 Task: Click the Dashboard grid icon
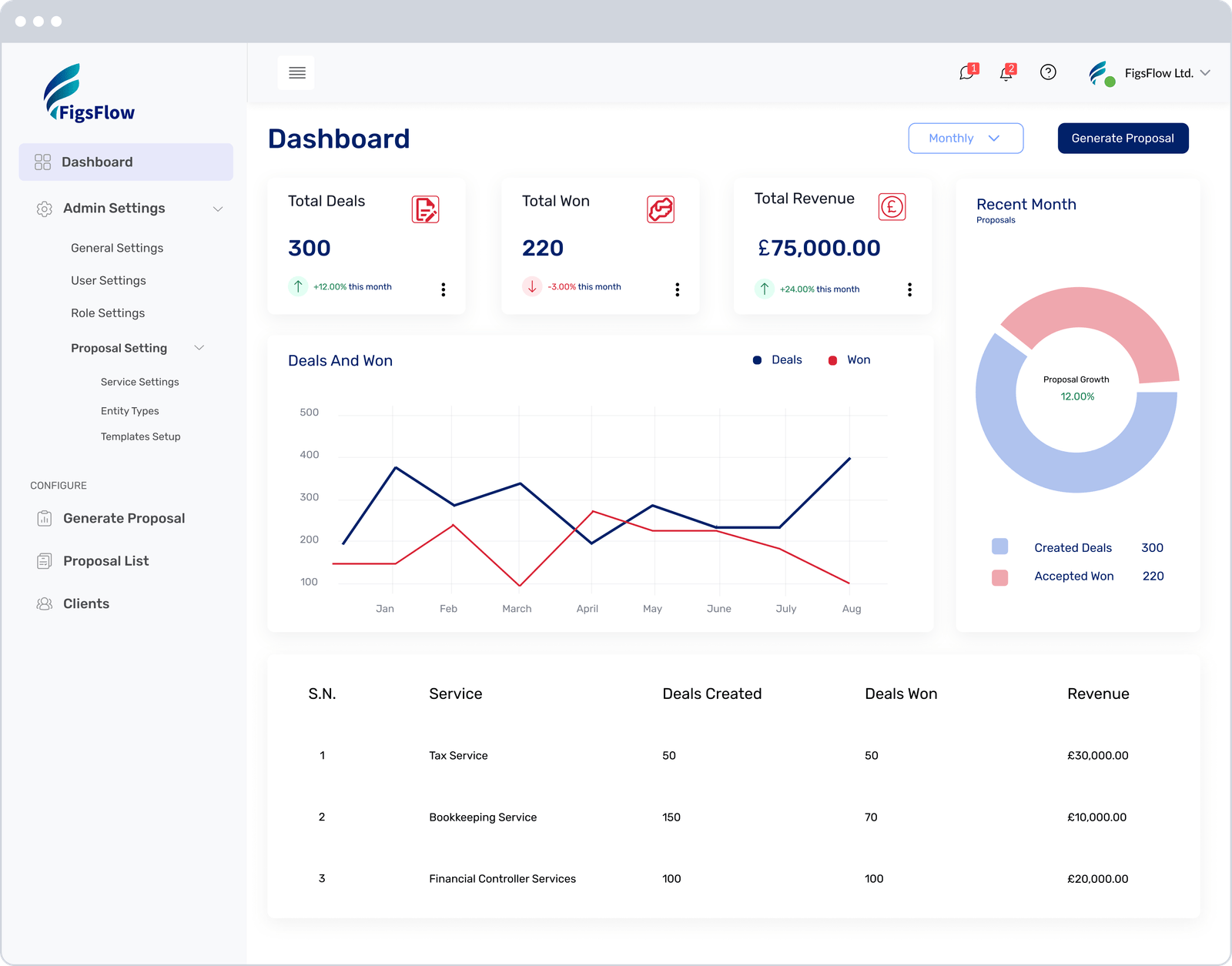click(x=43, y=162)
